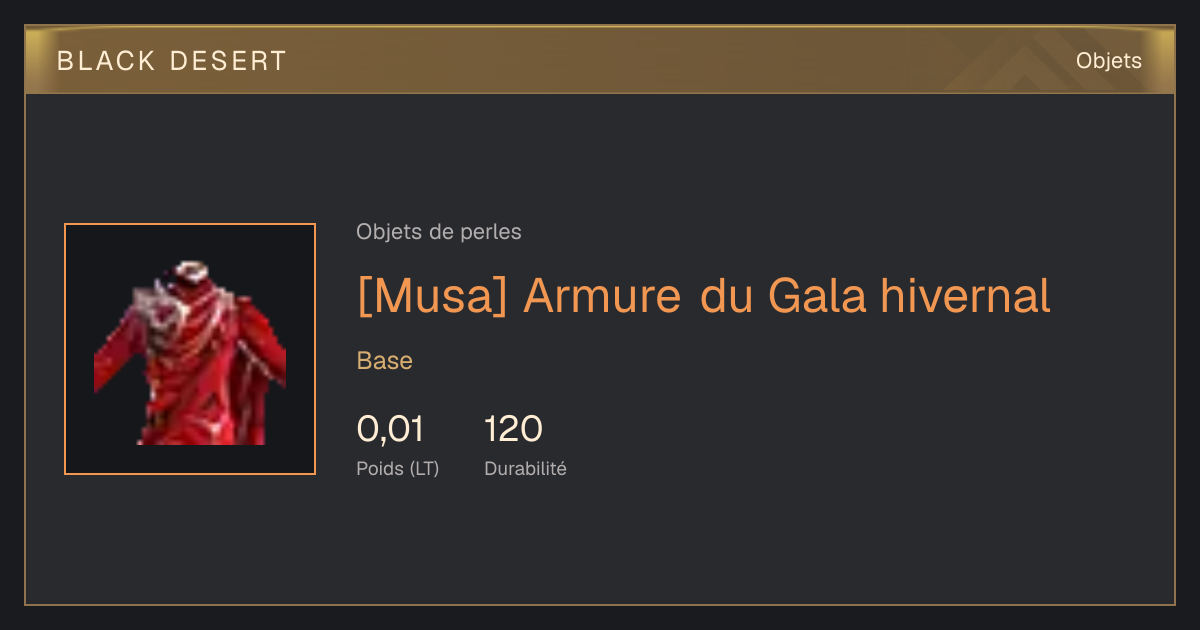Click the word BLACK in header

[107, 61]
